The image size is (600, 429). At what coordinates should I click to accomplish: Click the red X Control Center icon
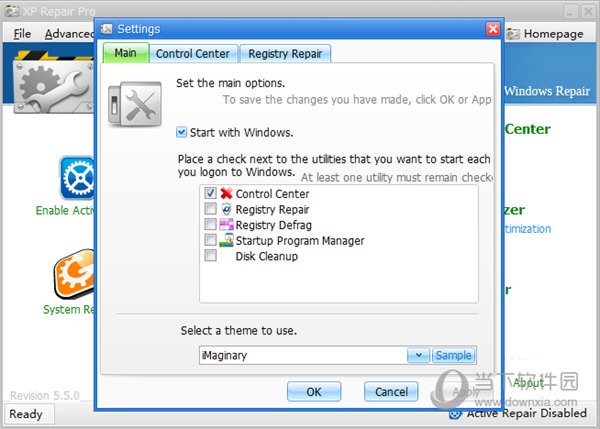tap(226, 193)
